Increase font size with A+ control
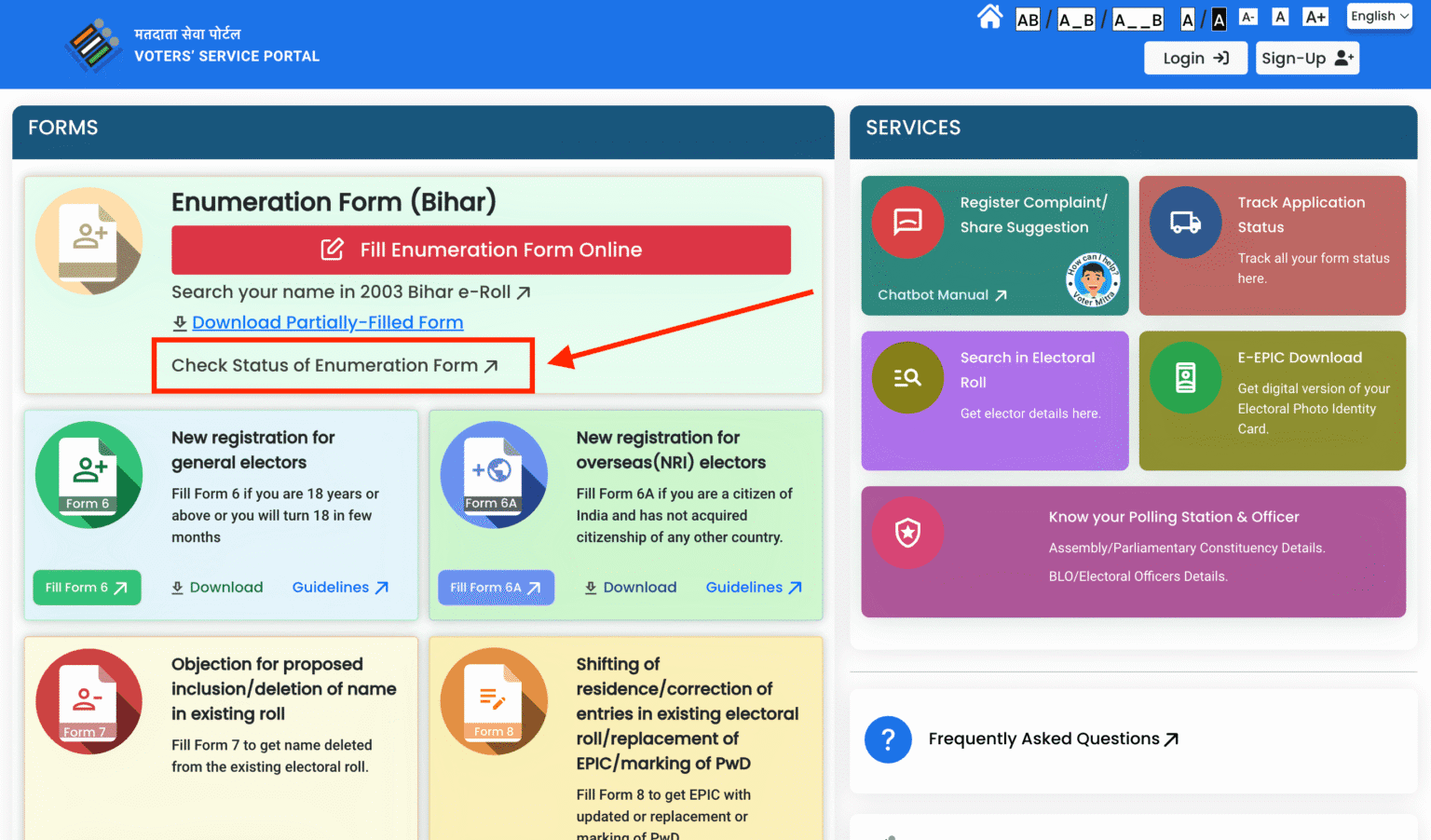 click(1315, 16)
